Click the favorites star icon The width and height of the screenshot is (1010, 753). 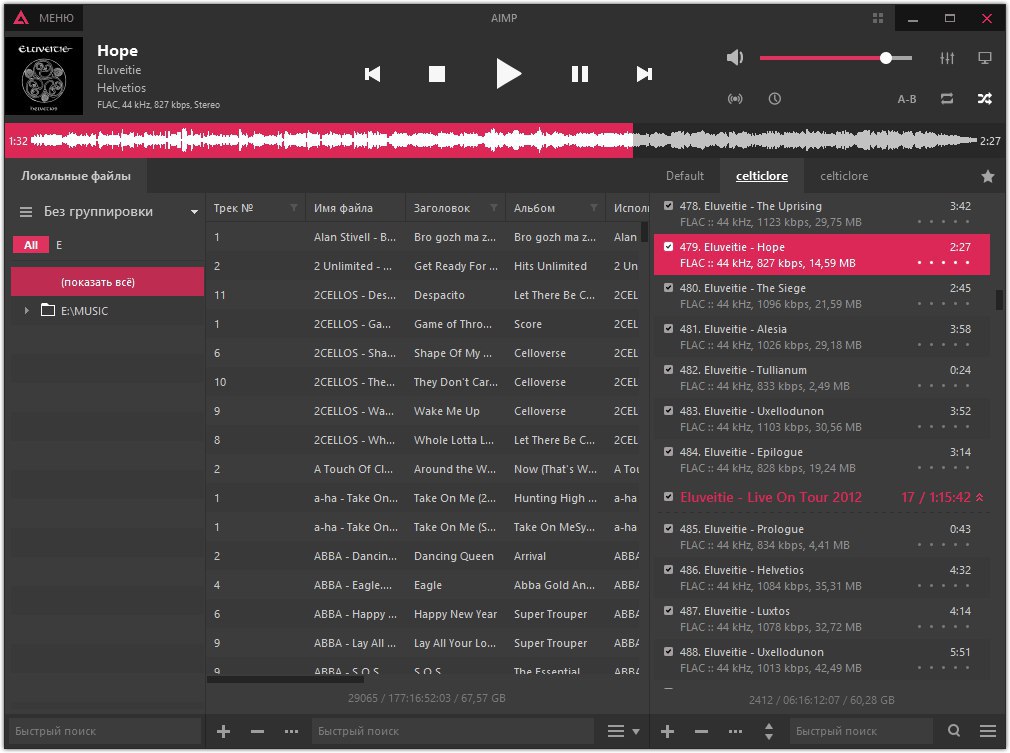pyautogui.click(x=988, y=176)
